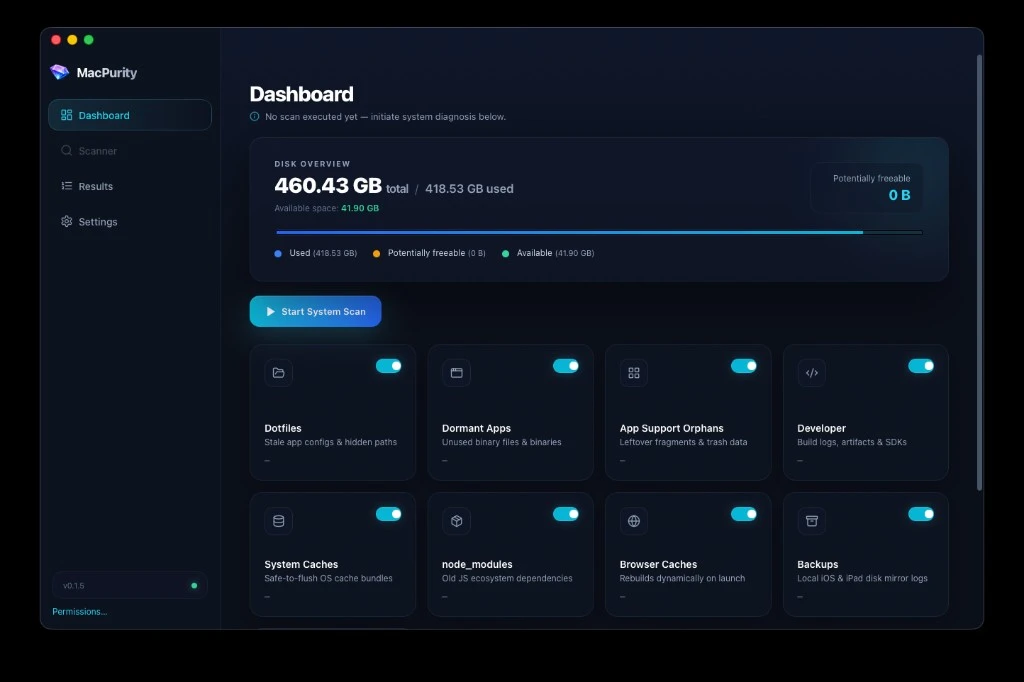Toggle the node_modules switch
The width and height of the screenshot is (1024, 682).
coord(566,514)
